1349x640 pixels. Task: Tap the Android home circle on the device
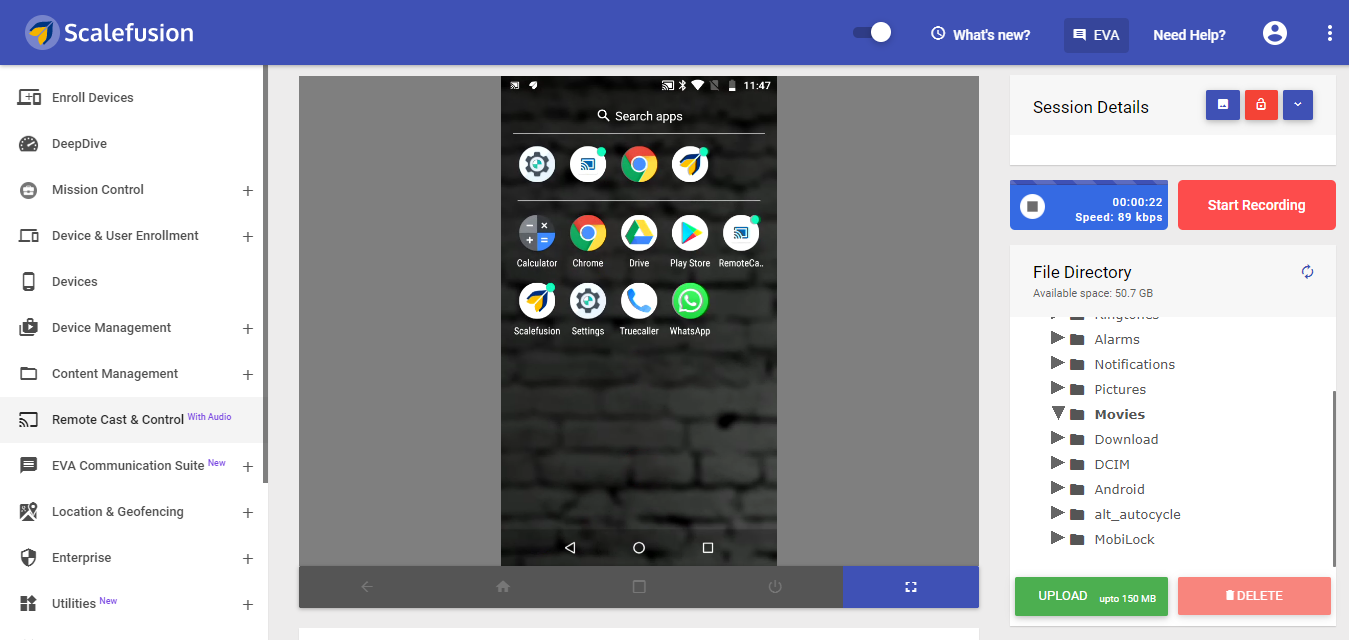pyautogui.click(x=639, y=548)
